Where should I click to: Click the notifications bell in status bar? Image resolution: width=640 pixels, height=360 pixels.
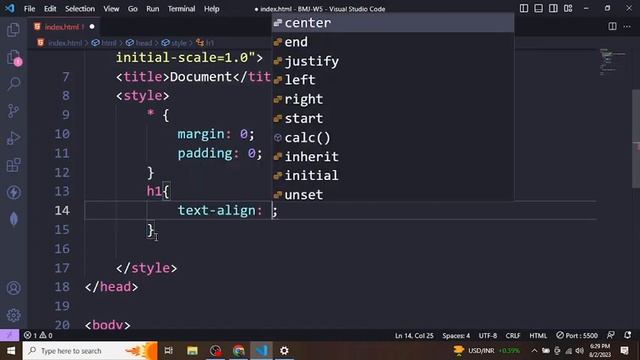[627, 335]
